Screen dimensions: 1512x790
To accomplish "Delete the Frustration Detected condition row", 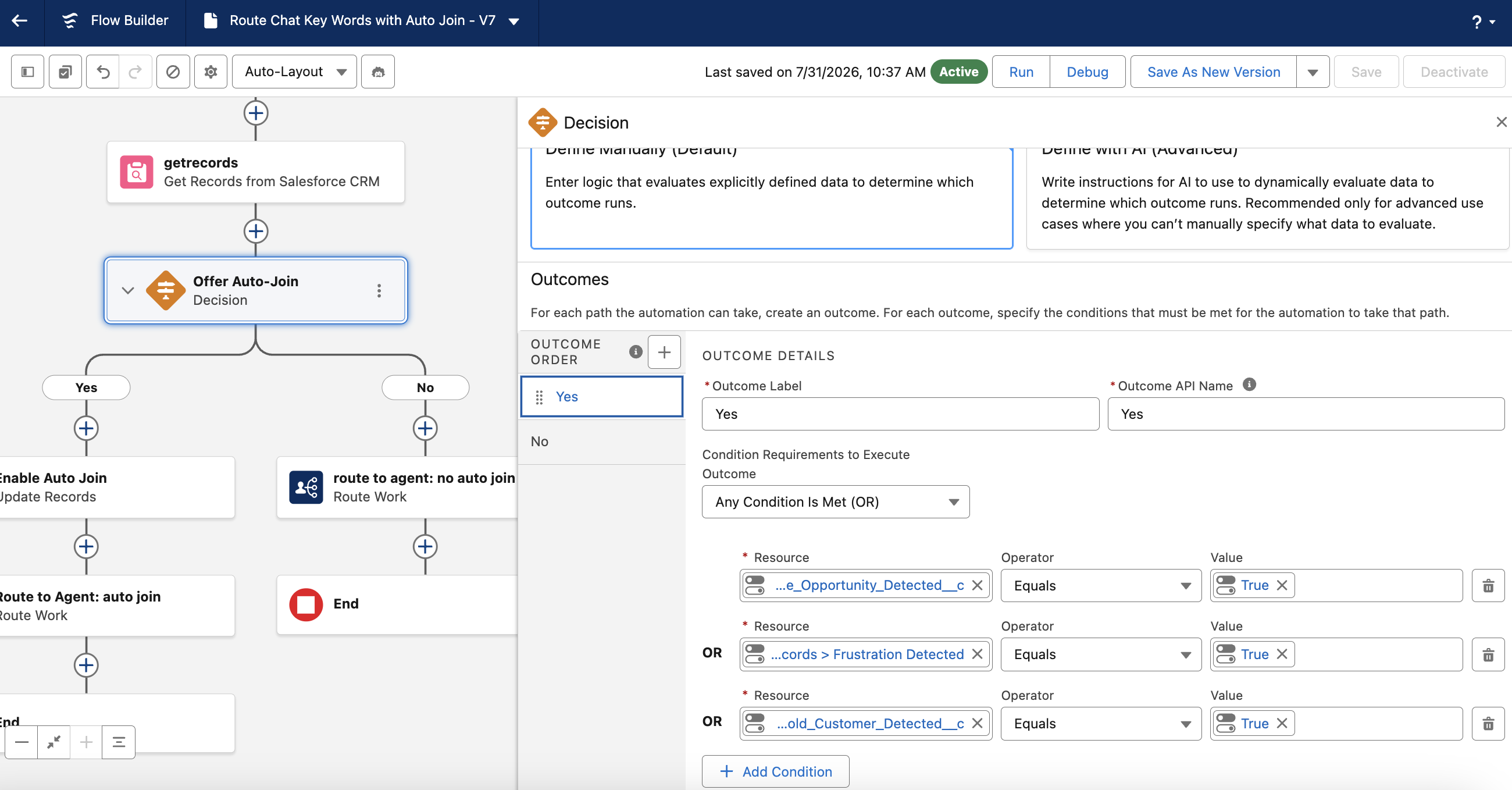I will pos(1489,654).
